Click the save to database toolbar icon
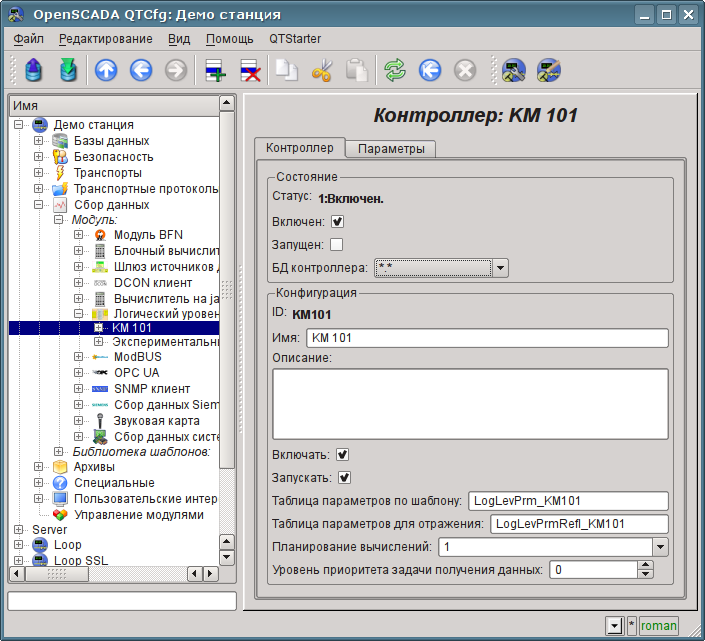Viewport: 705px width, 641px height. coord(68,70)
